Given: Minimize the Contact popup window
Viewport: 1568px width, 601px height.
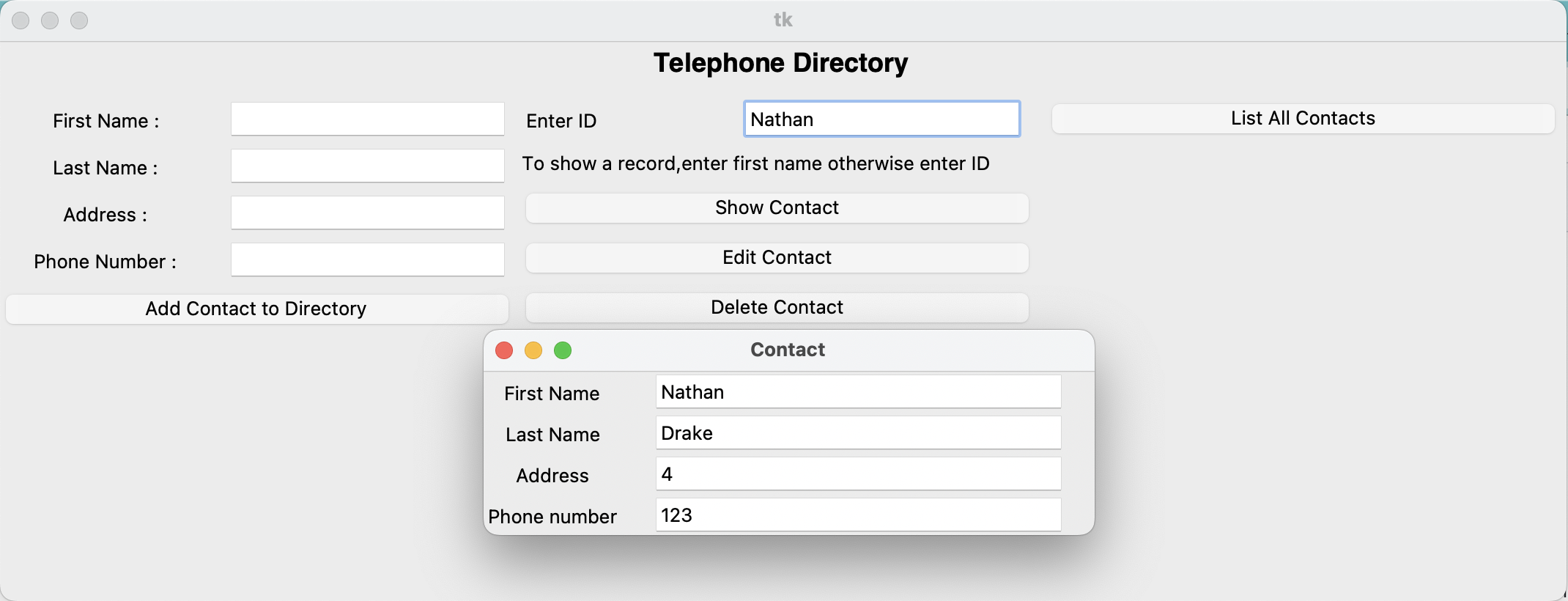Looking at the screenshot, I should [533, 350].
